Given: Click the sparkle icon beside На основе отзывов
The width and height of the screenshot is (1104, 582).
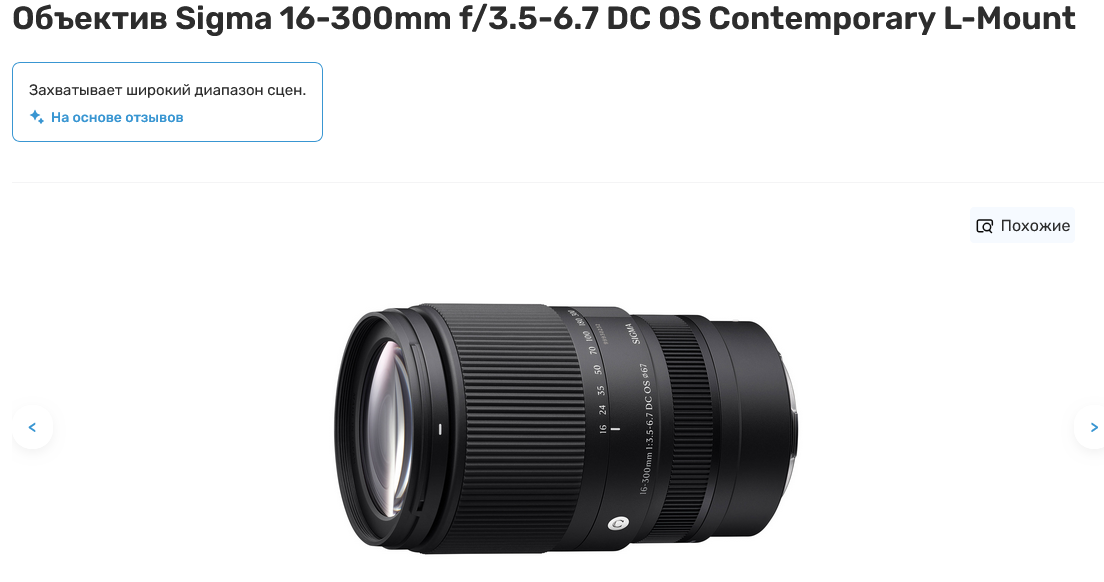Looking at the screenshot, I should 37,117.
